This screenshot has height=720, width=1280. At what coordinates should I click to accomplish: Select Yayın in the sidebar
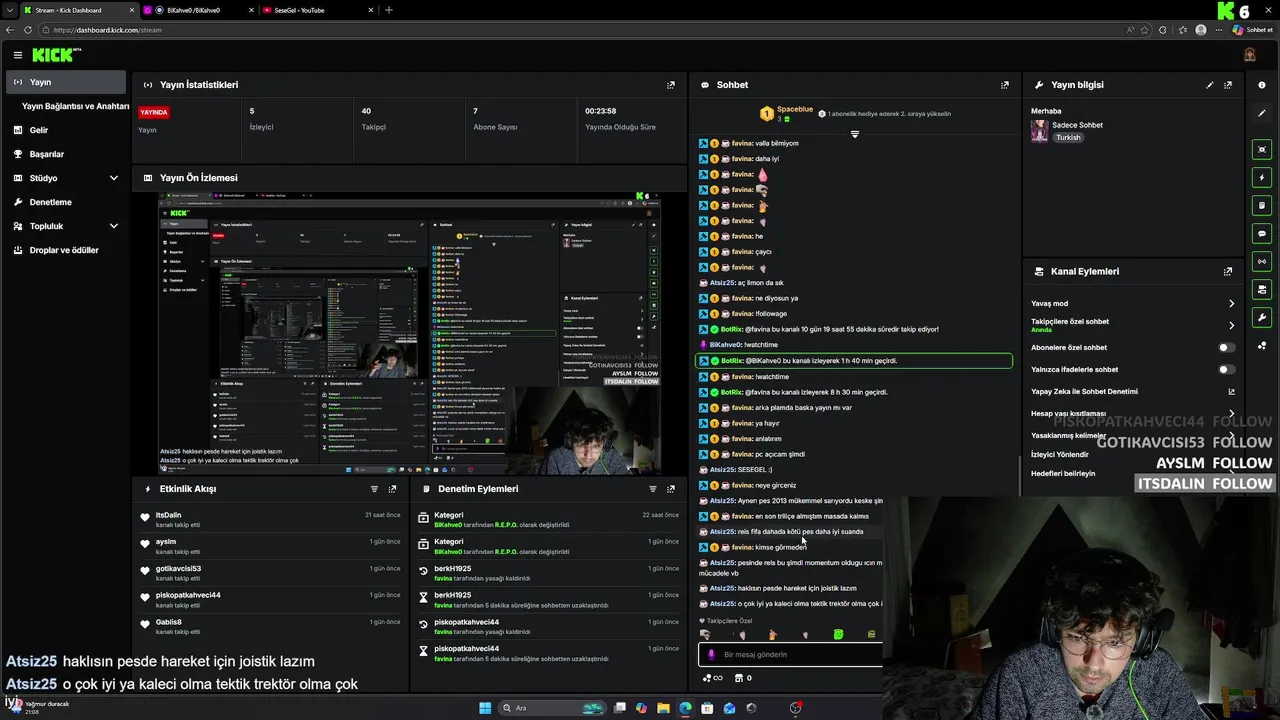tap(65, 82)
